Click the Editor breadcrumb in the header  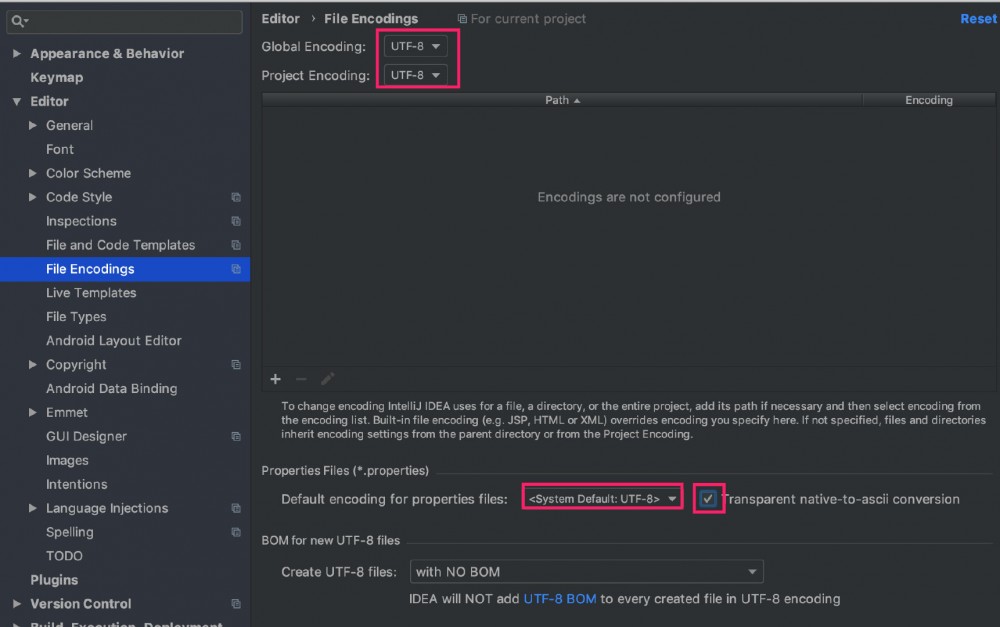pyautogui.click(x=280, y=18)
